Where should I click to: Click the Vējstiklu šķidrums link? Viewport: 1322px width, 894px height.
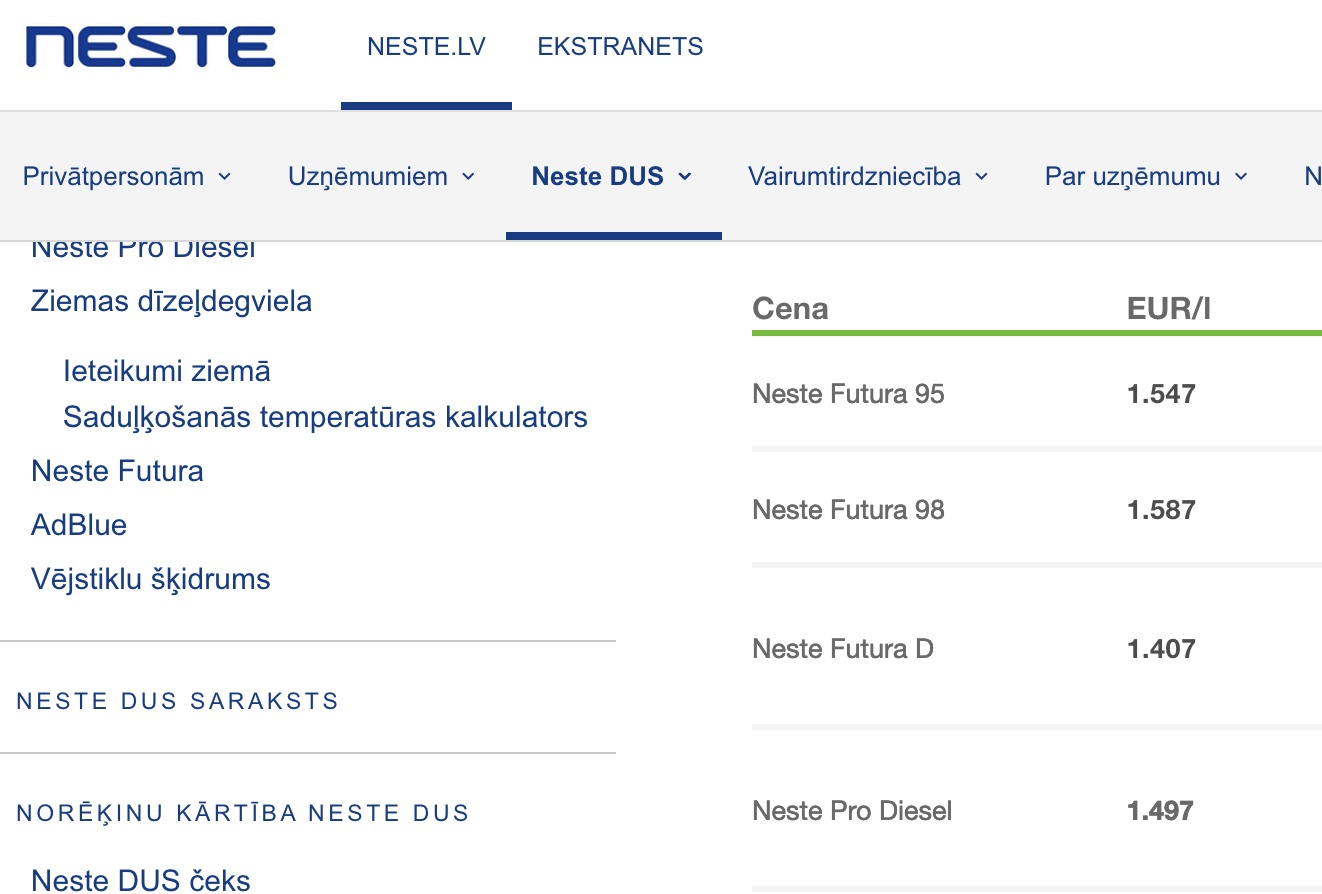(150, 579)
